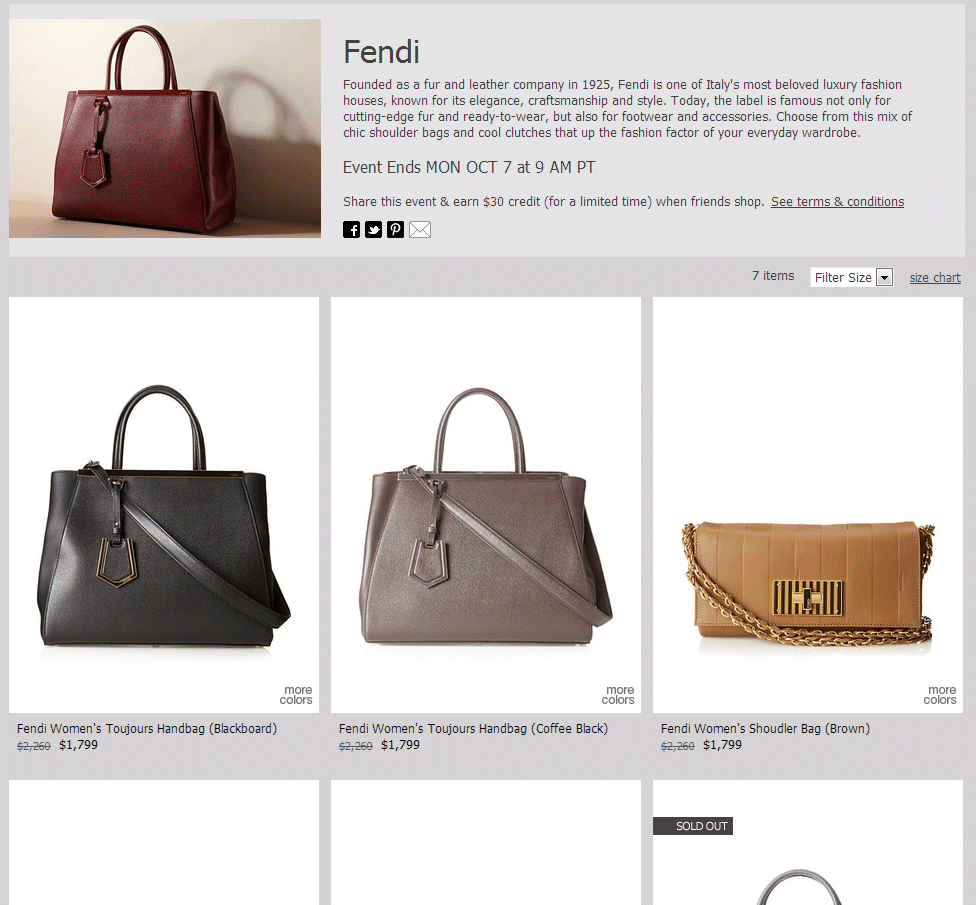Screen dimensions: 976x905
Task: View the Blackboard Toujours Handbag image
Action: 164,505
